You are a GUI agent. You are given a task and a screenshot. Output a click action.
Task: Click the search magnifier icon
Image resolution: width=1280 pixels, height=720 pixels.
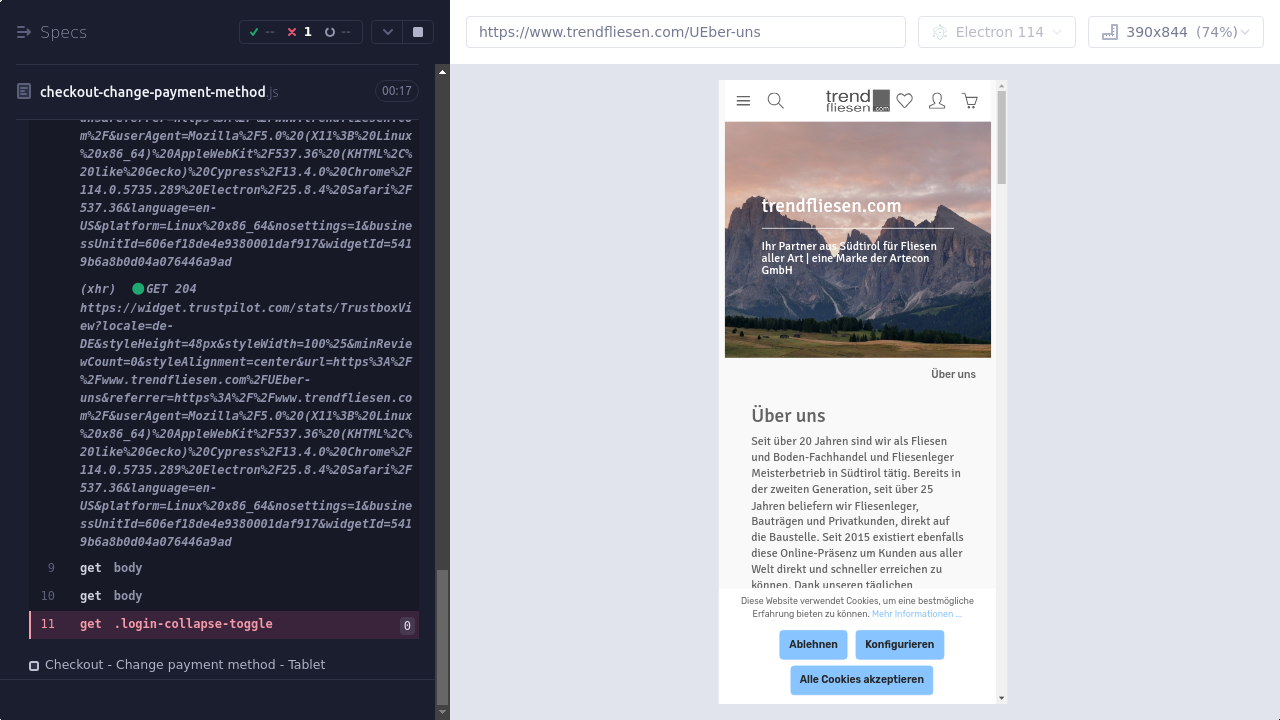click(775, 101)
